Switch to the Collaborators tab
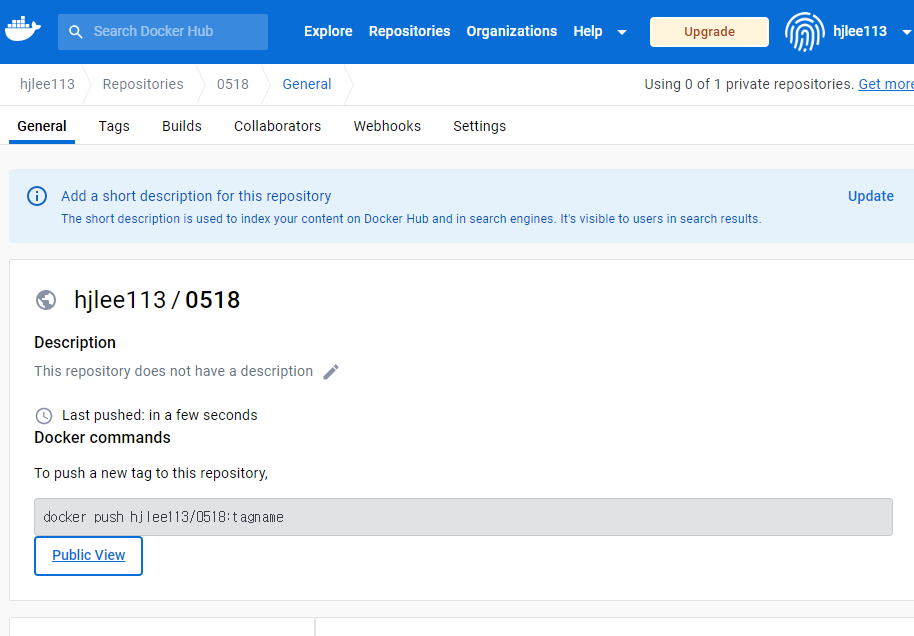This screenshot has width=914, height=636. click(277, 126)
